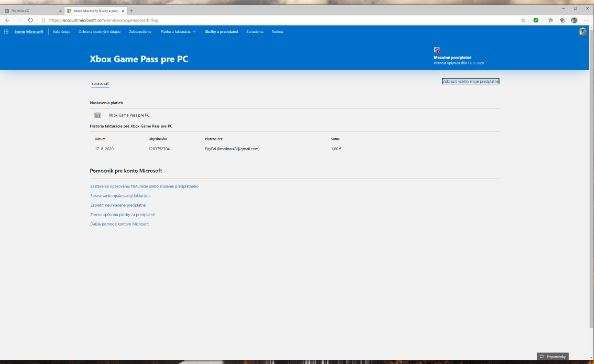Close the active Microsoft account tab
Viewport: 594px width, 364px height.
coord(123,11)
